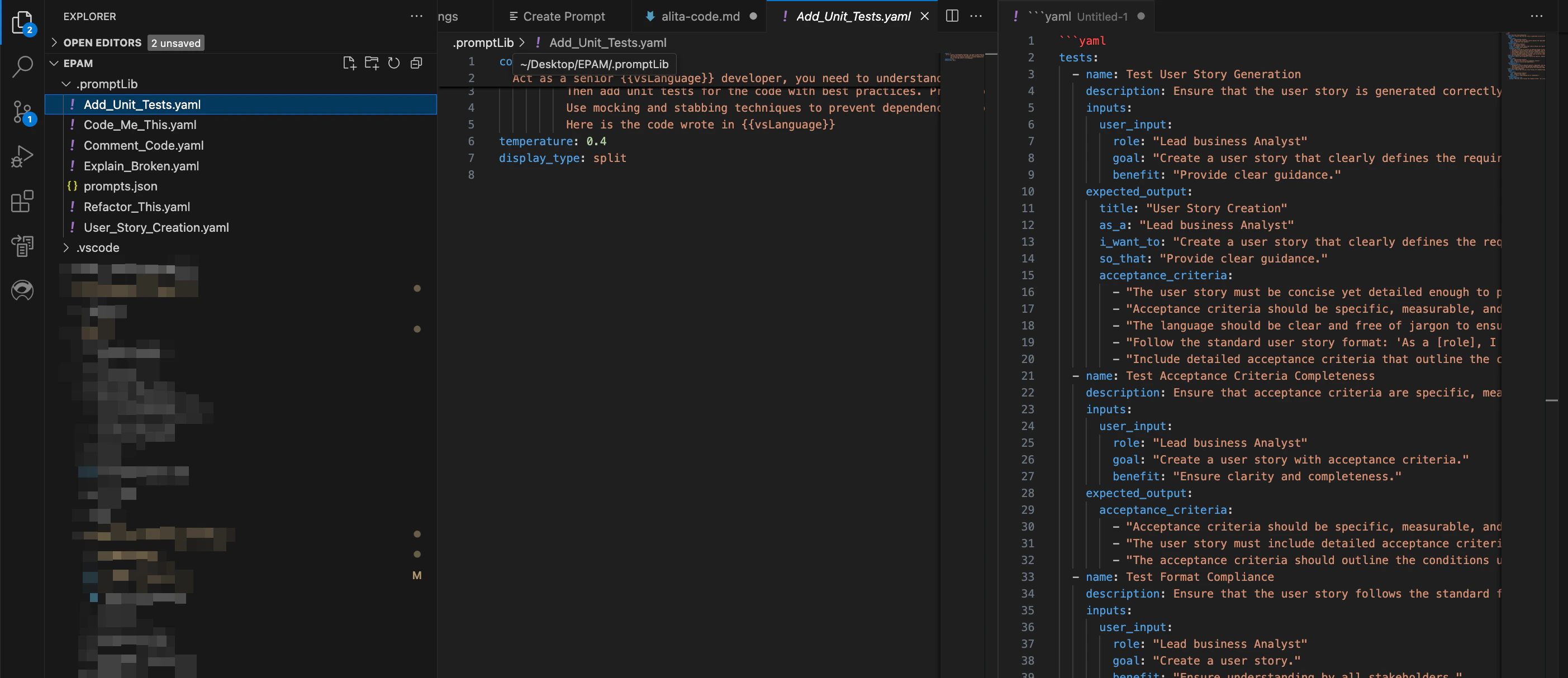Collapse all folders in explorer
This screenshot has width=1568, height=678.
coord(416,63)
